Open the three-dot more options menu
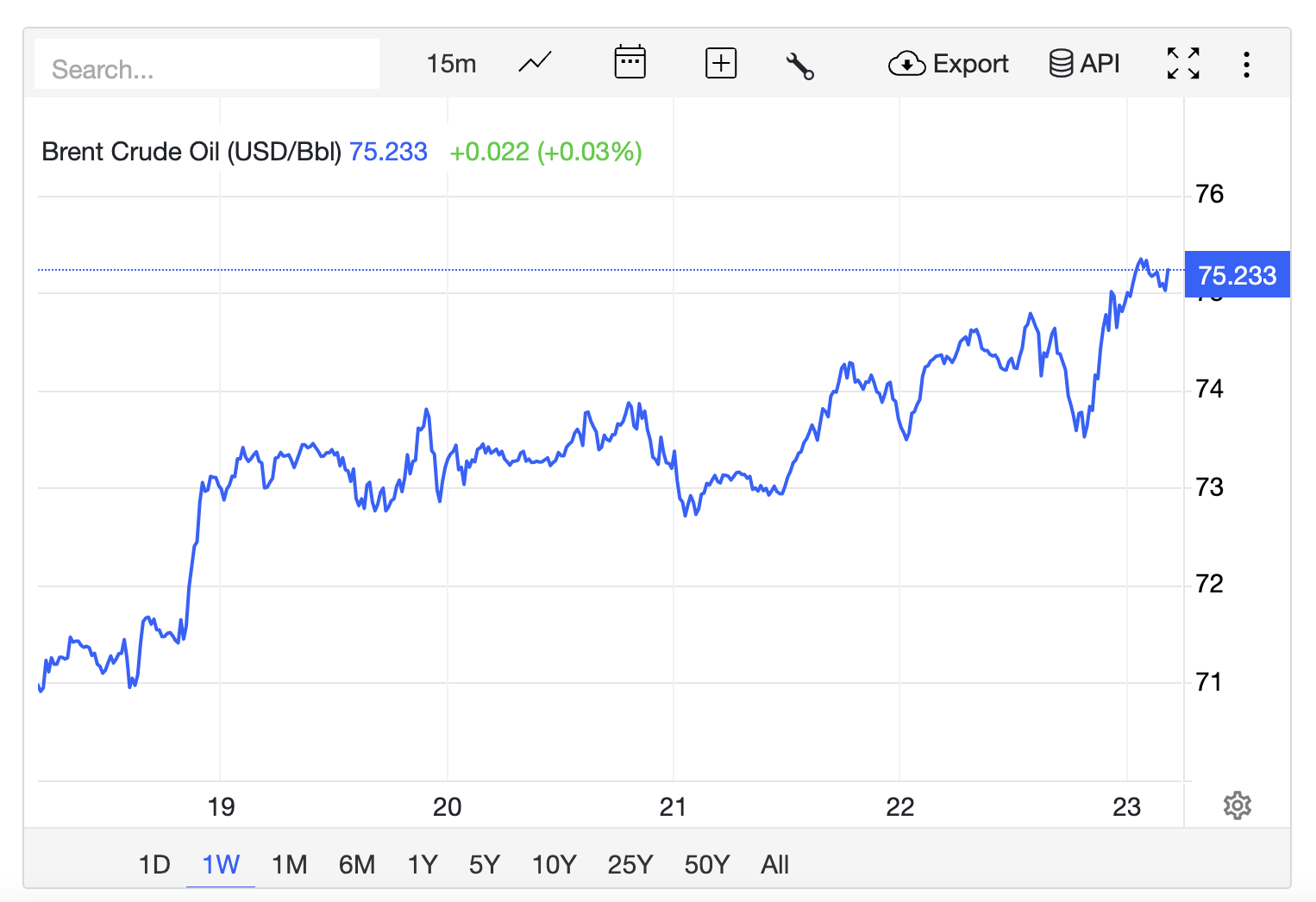This screenshot has width=1316, height=902. pos(1246,65)
